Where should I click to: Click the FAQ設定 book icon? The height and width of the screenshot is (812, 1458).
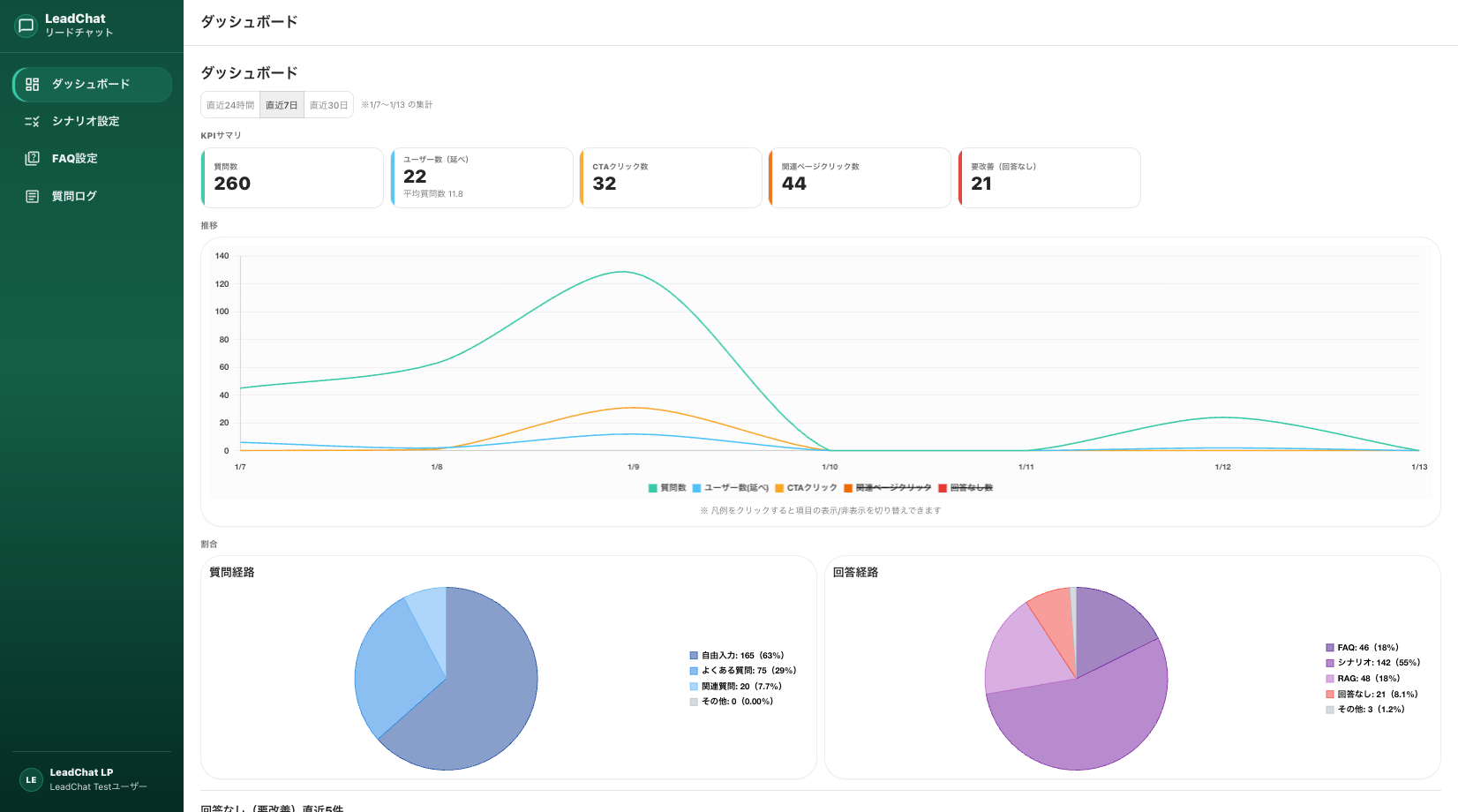[x=33, y=159]
